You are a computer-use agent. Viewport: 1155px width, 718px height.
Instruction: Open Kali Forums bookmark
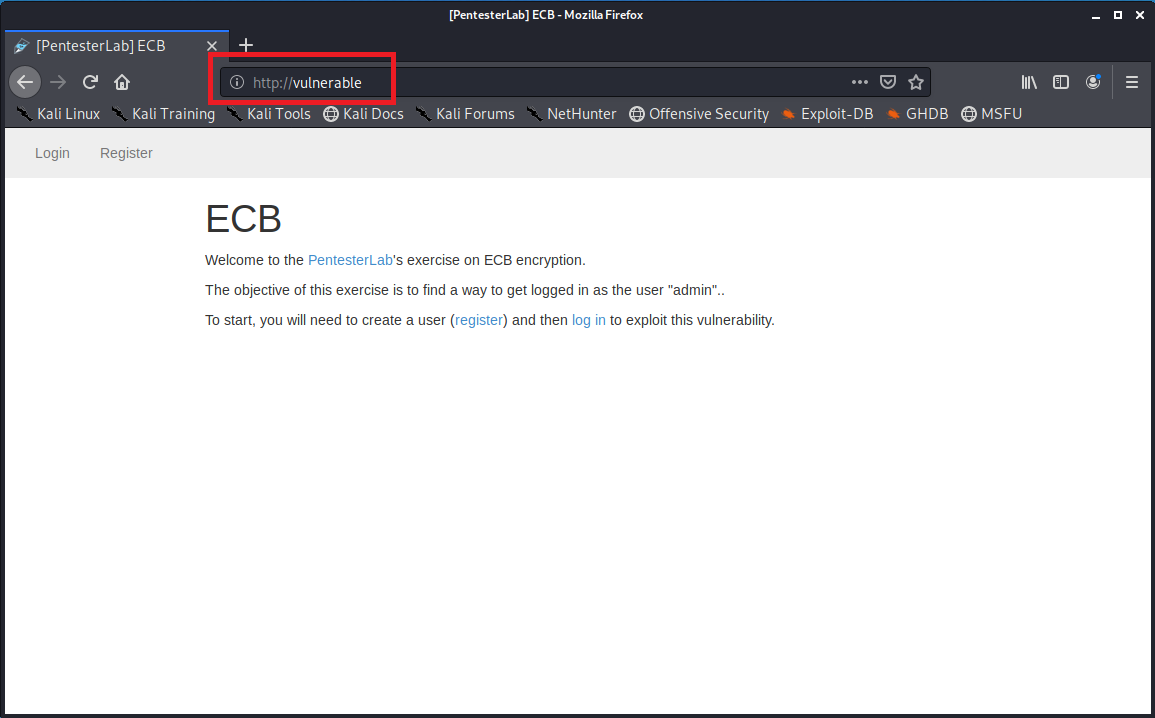(x=466, y=114)
